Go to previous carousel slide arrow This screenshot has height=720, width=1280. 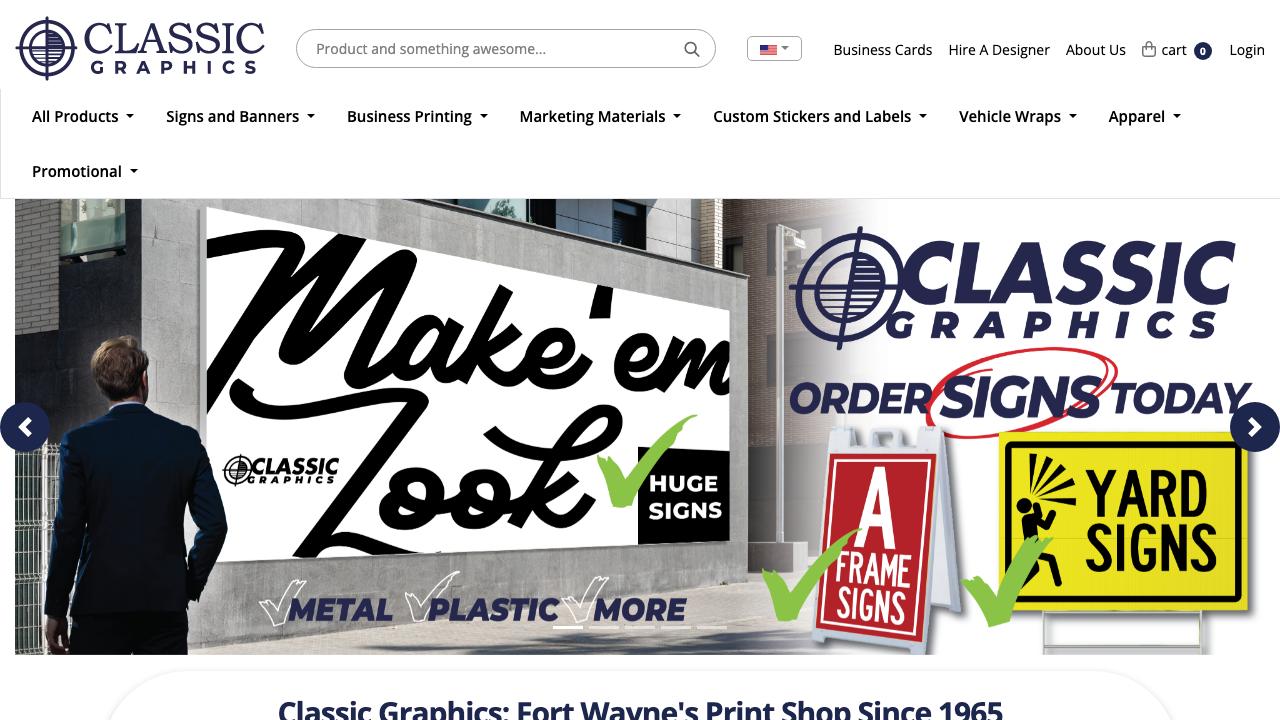(25, 427)
